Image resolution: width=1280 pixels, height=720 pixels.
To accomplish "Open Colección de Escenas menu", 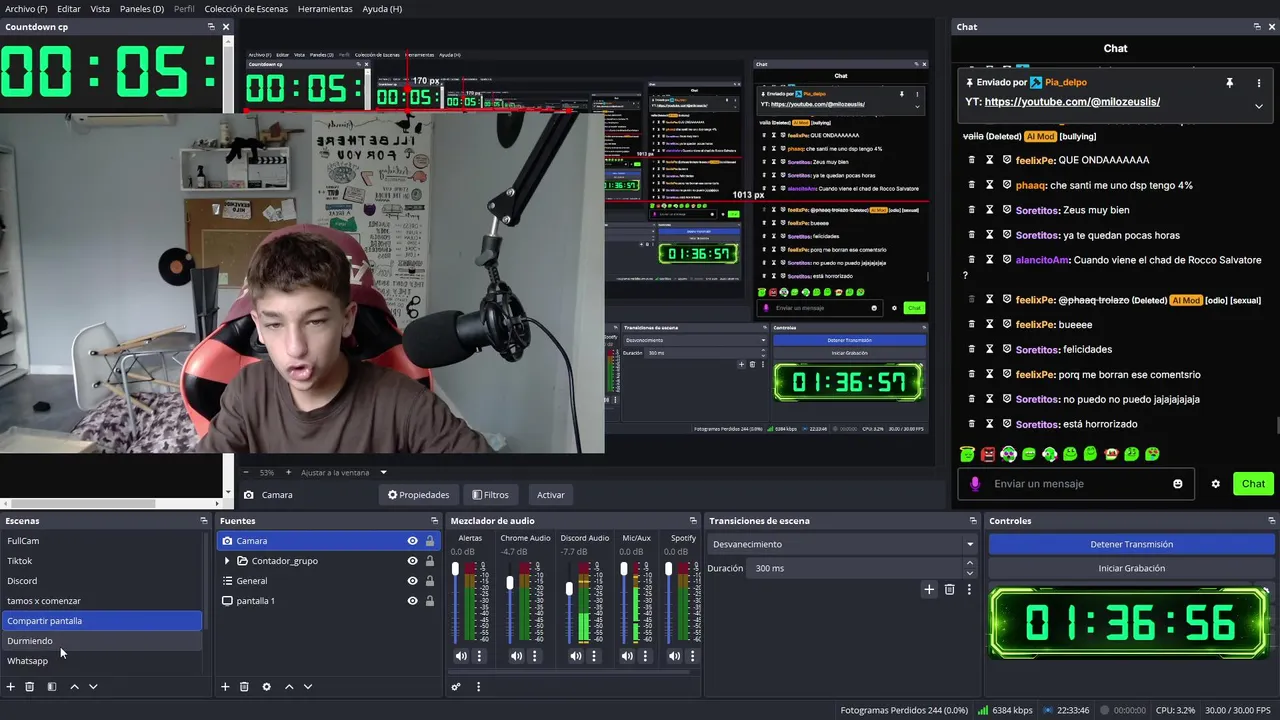I will (246, 8).
